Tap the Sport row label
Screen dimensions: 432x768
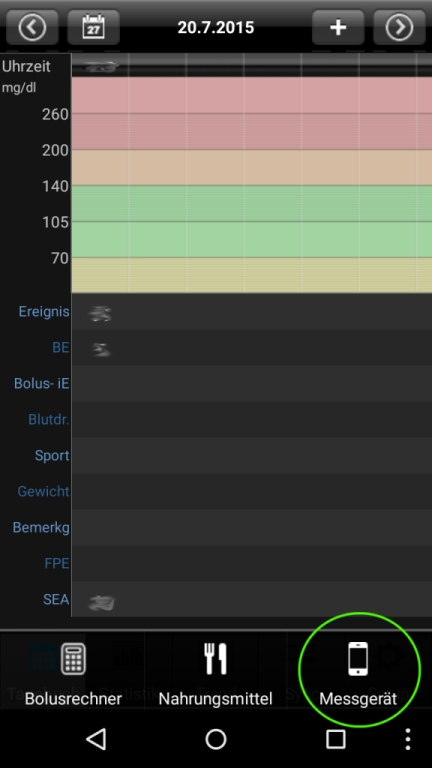[x=52, y=456]
